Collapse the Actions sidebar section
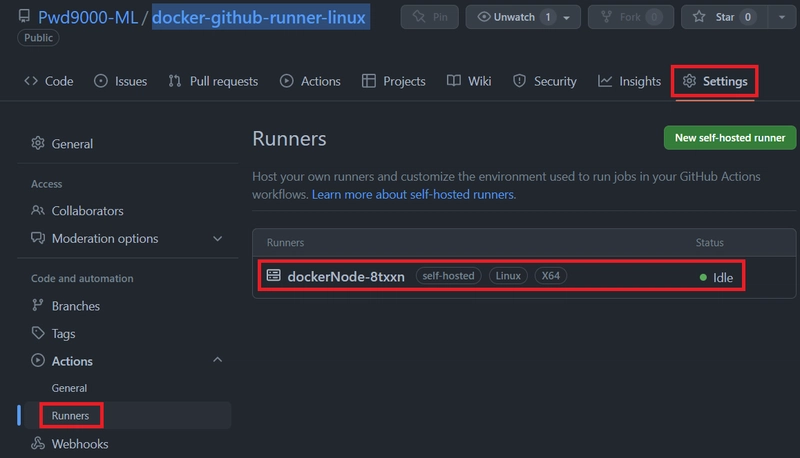The height and width of the screenshot is (458, 800). 218,361
